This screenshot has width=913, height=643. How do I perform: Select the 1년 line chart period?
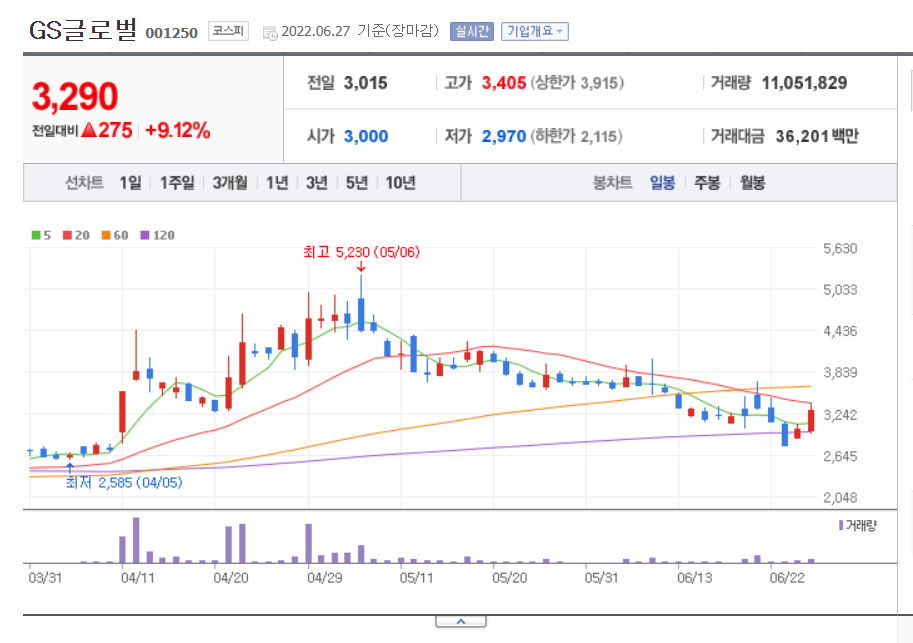point(277,183)
